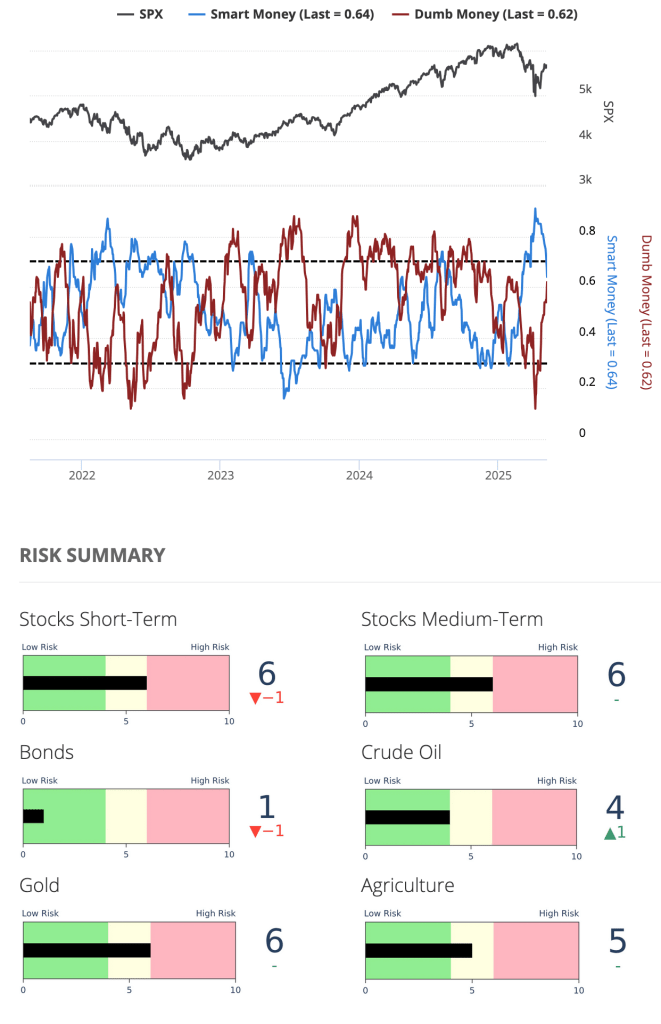Click the red down arrow under Stocks Short-Term score
The height and width of the screenshot is (1024, 661).
(x=258, y=698)
